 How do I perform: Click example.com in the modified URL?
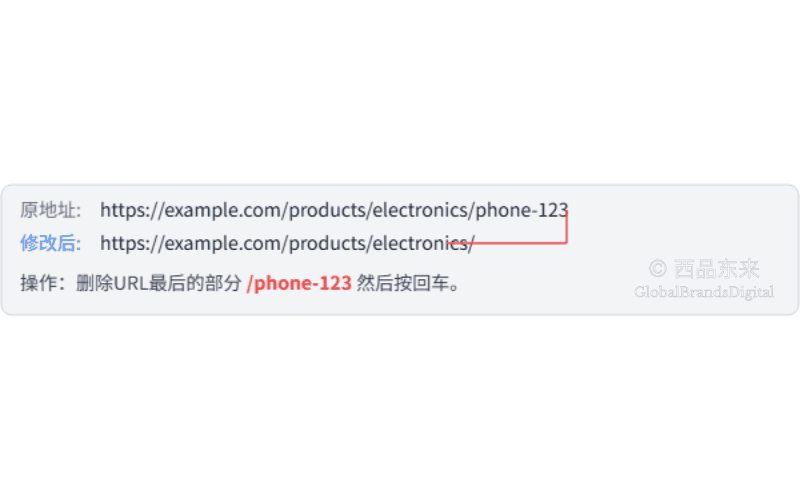[x=224, y=243]
